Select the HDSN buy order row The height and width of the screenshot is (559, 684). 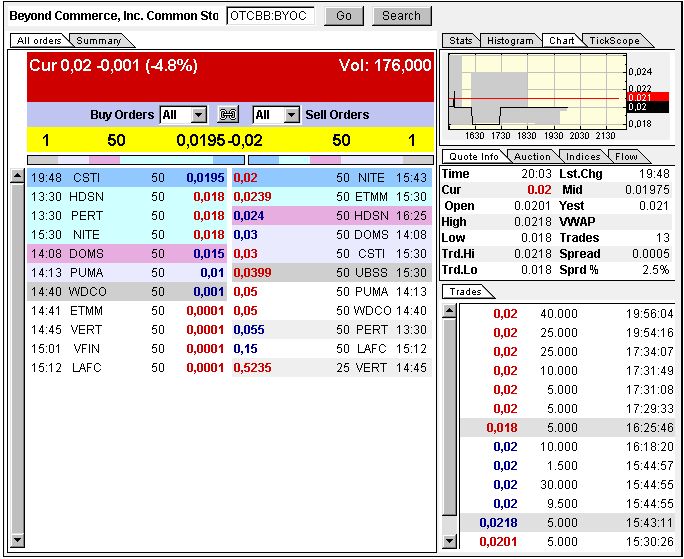point(127,197)
